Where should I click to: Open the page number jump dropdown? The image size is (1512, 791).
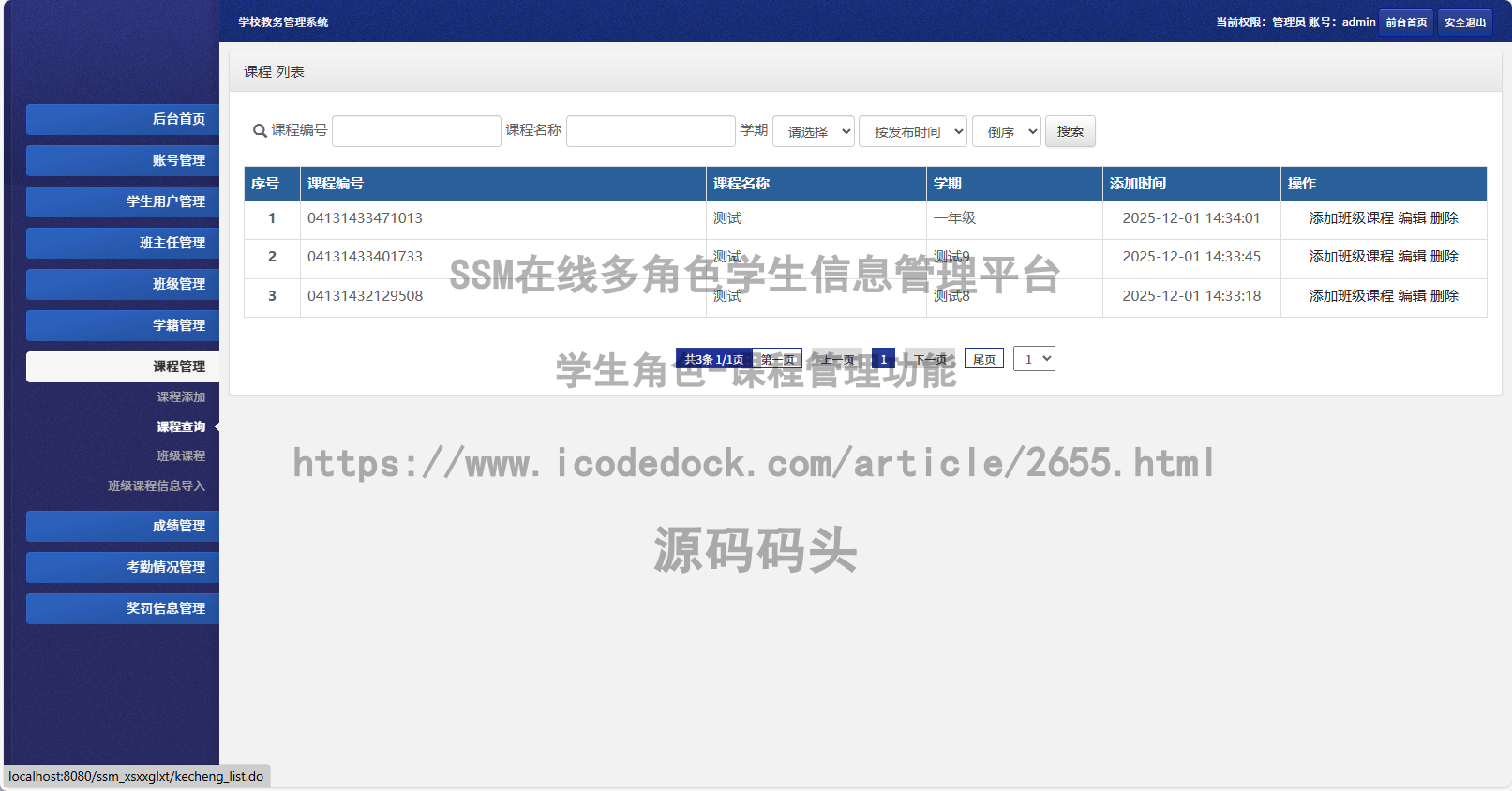coord(1034,359)
